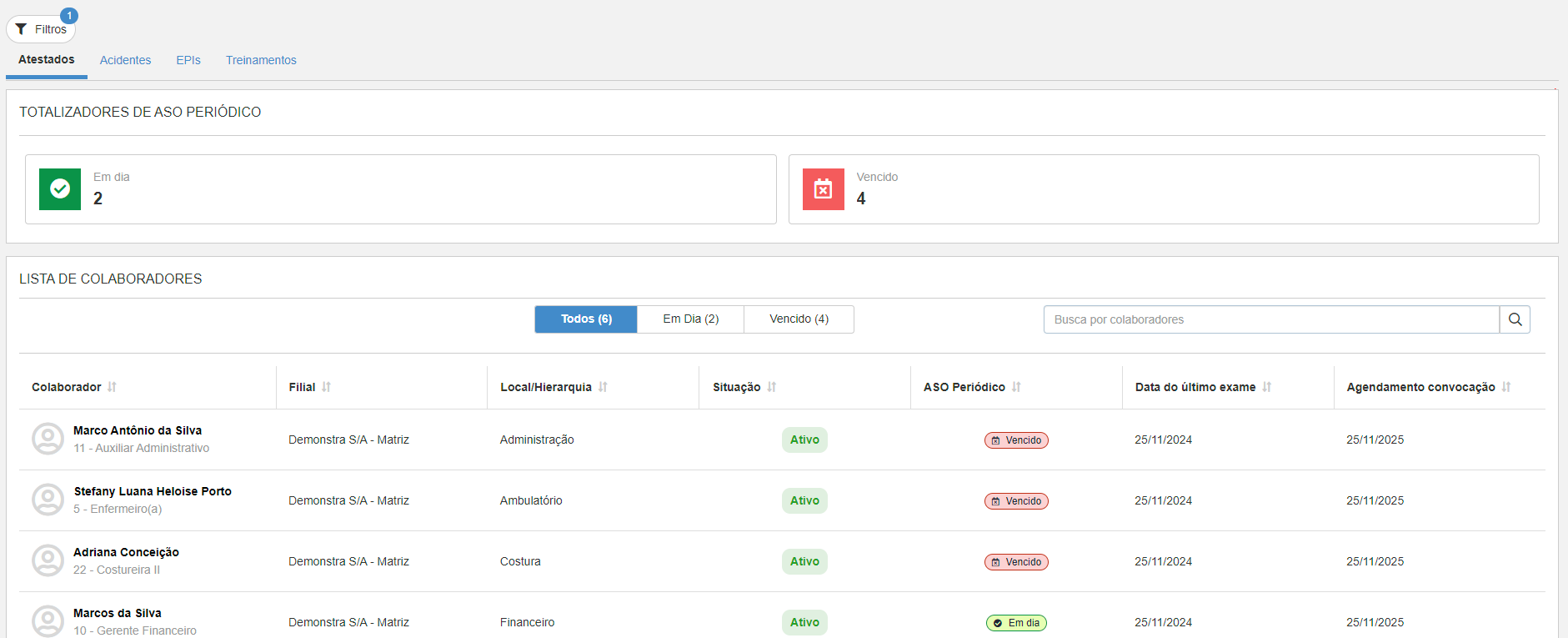
Task: Click the Agendamento convocação header text
Action: [x=1420, y=387]
